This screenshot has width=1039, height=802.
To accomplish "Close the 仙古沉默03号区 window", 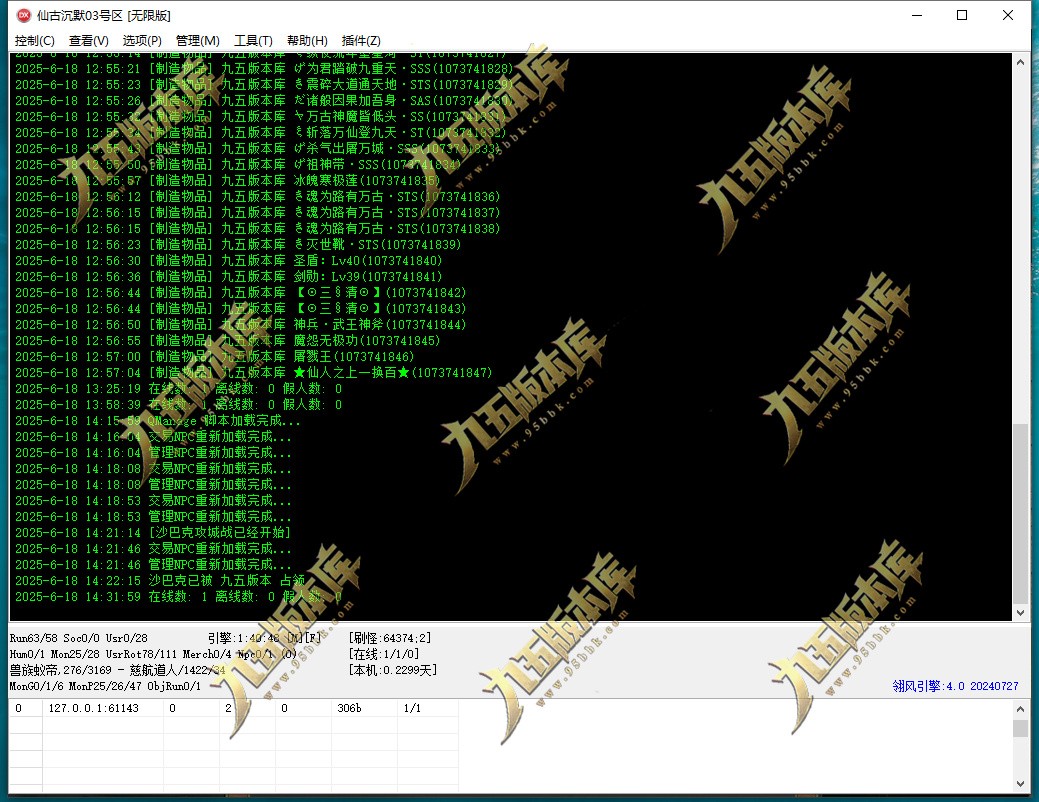I will (1008, 15).
